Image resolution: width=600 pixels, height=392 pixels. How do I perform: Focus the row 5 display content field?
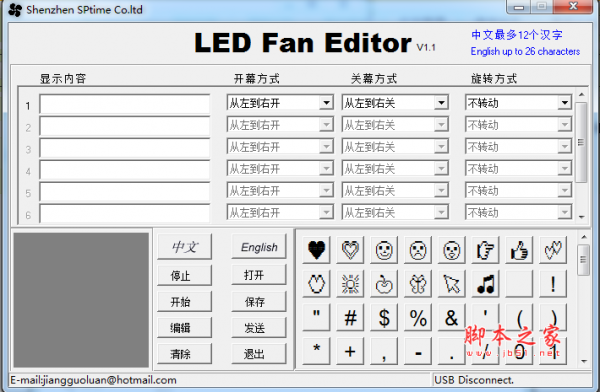pyautogui.click(x=125, y=192)
